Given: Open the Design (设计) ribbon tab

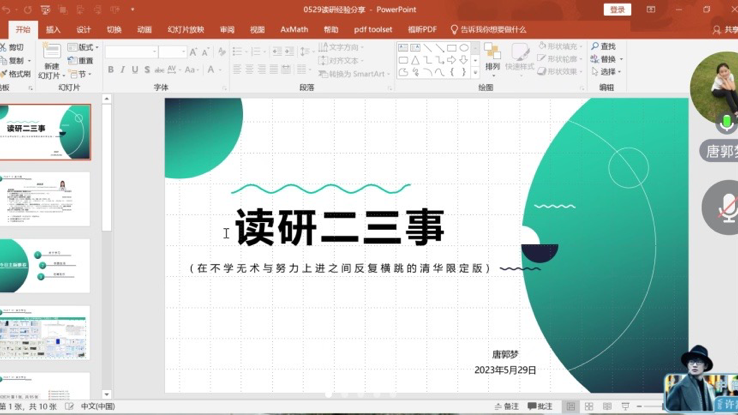Looking at the screenshot, I should pos(83,30).
